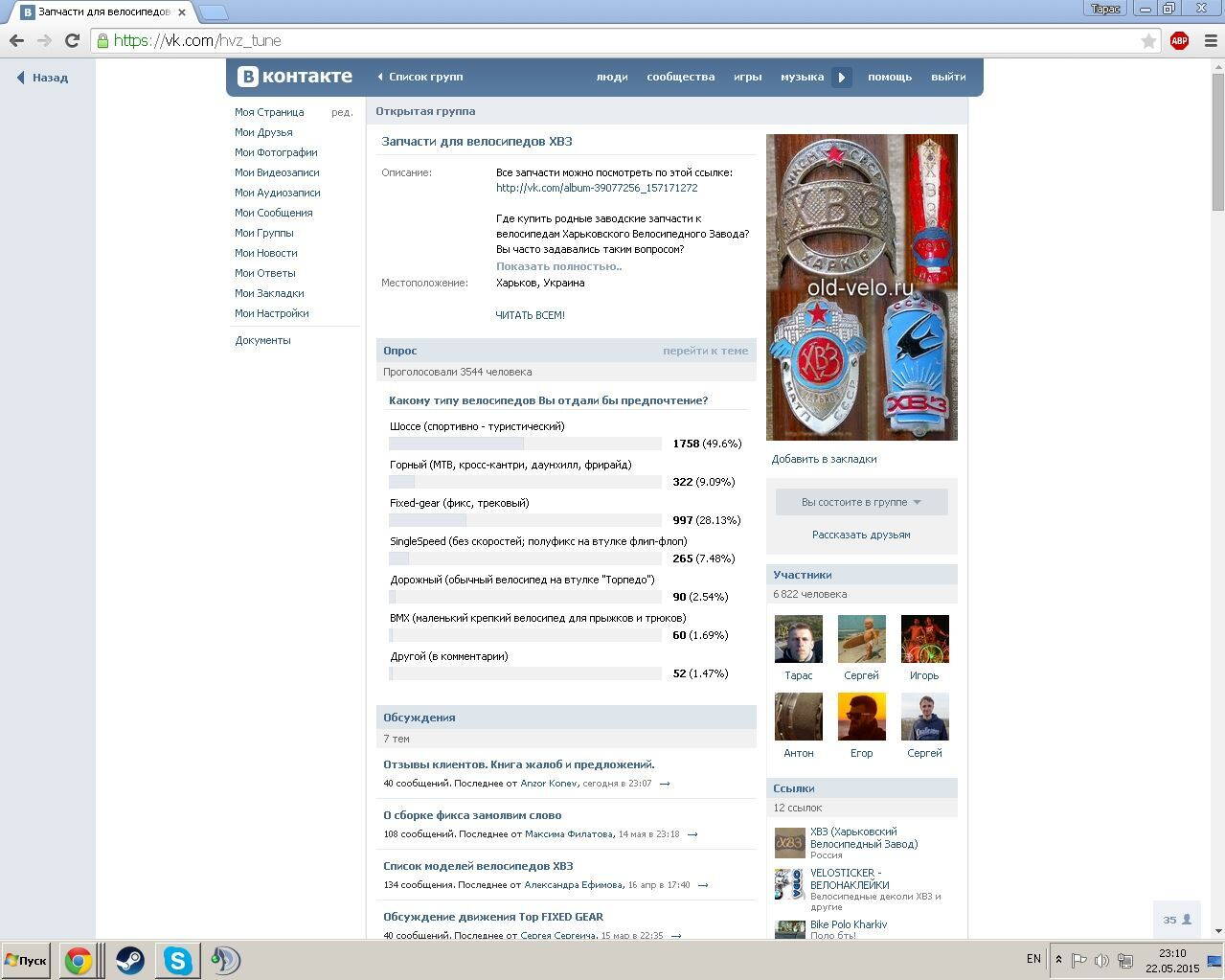Viewport: 1225px width, 980px height.
Task: Expand the full description with "Показать полностью"
Action: [x=558, y=266]
